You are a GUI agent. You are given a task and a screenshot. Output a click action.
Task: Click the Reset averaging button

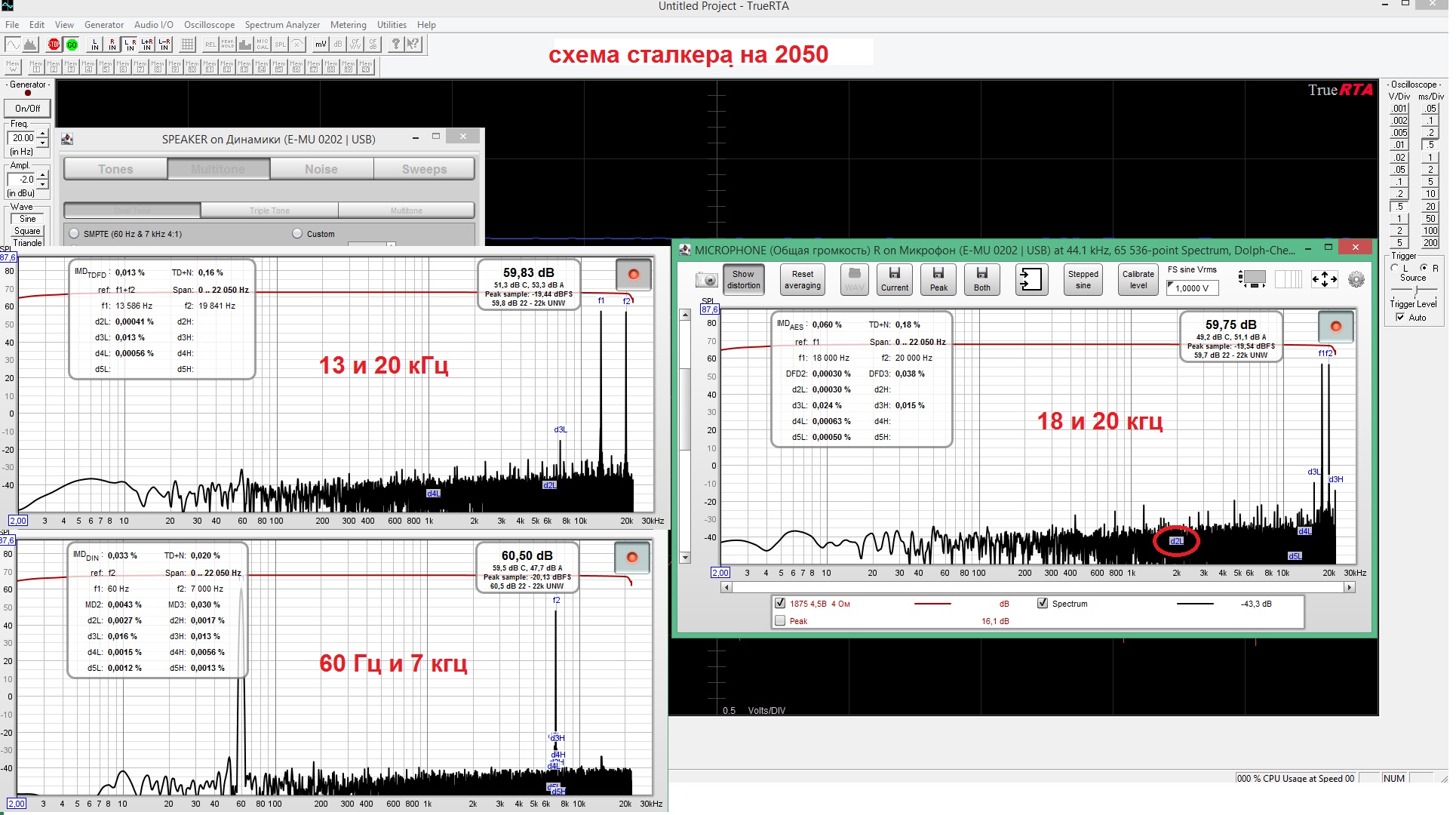[802, 280]
